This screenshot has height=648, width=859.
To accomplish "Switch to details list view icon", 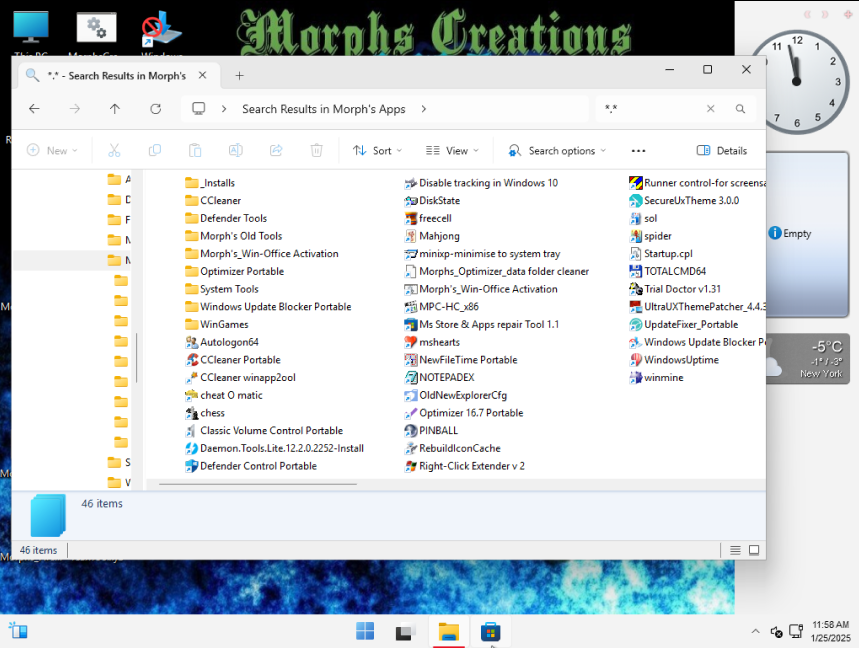I will click(735, 550).
